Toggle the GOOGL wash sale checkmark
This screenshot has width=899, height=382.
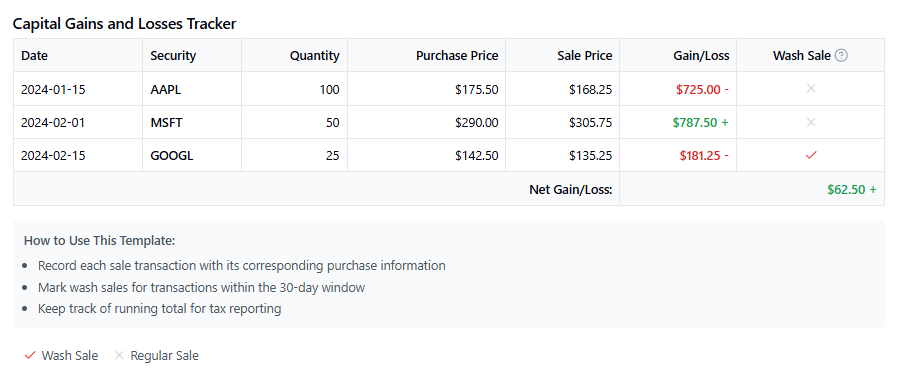point(811,155)
